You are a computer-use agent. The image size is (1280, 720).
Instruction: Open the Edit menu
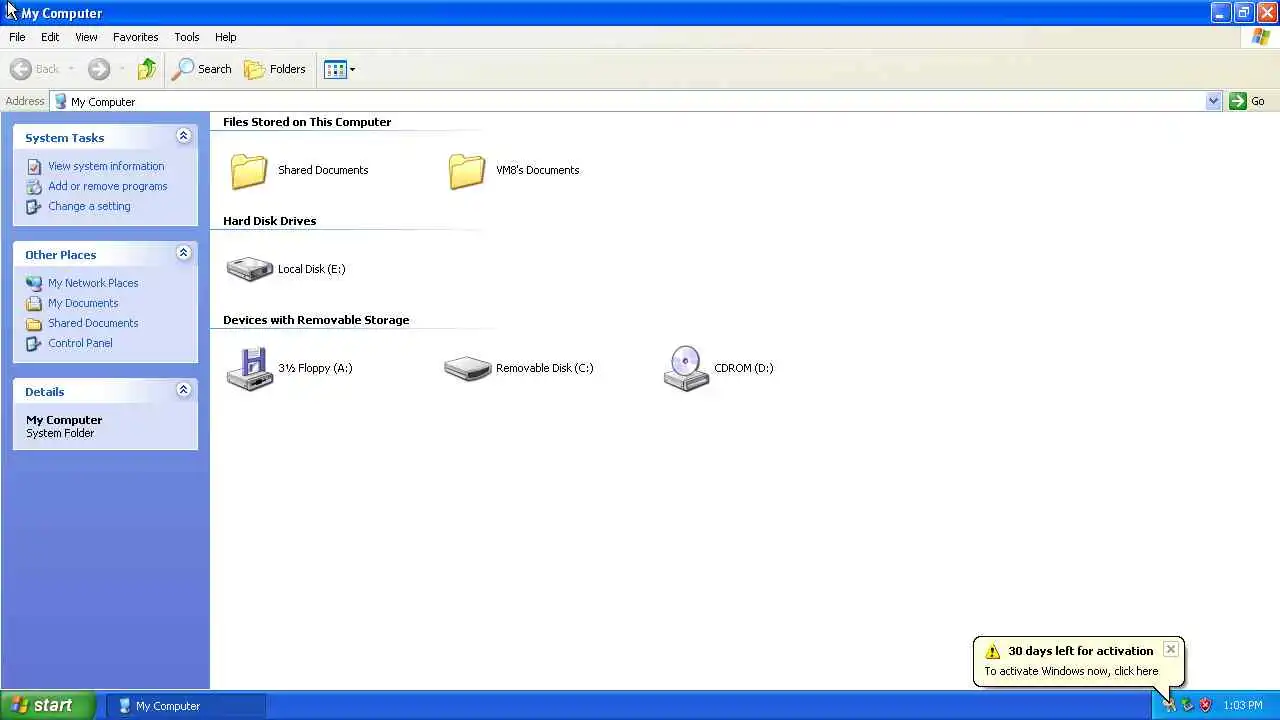coord(50,37)
